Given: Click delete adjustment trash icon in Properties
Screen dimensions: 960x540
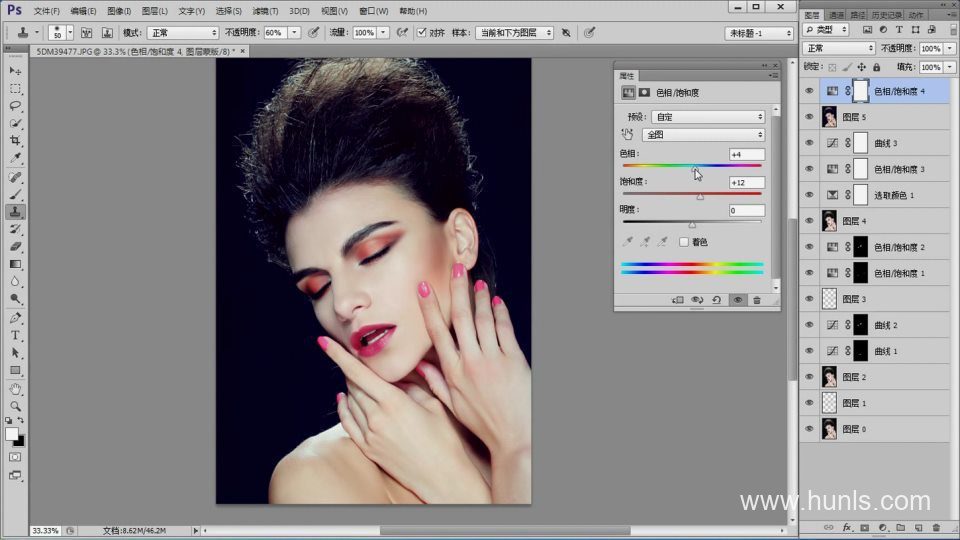Looking at the screenshot, I should [757, 300].
